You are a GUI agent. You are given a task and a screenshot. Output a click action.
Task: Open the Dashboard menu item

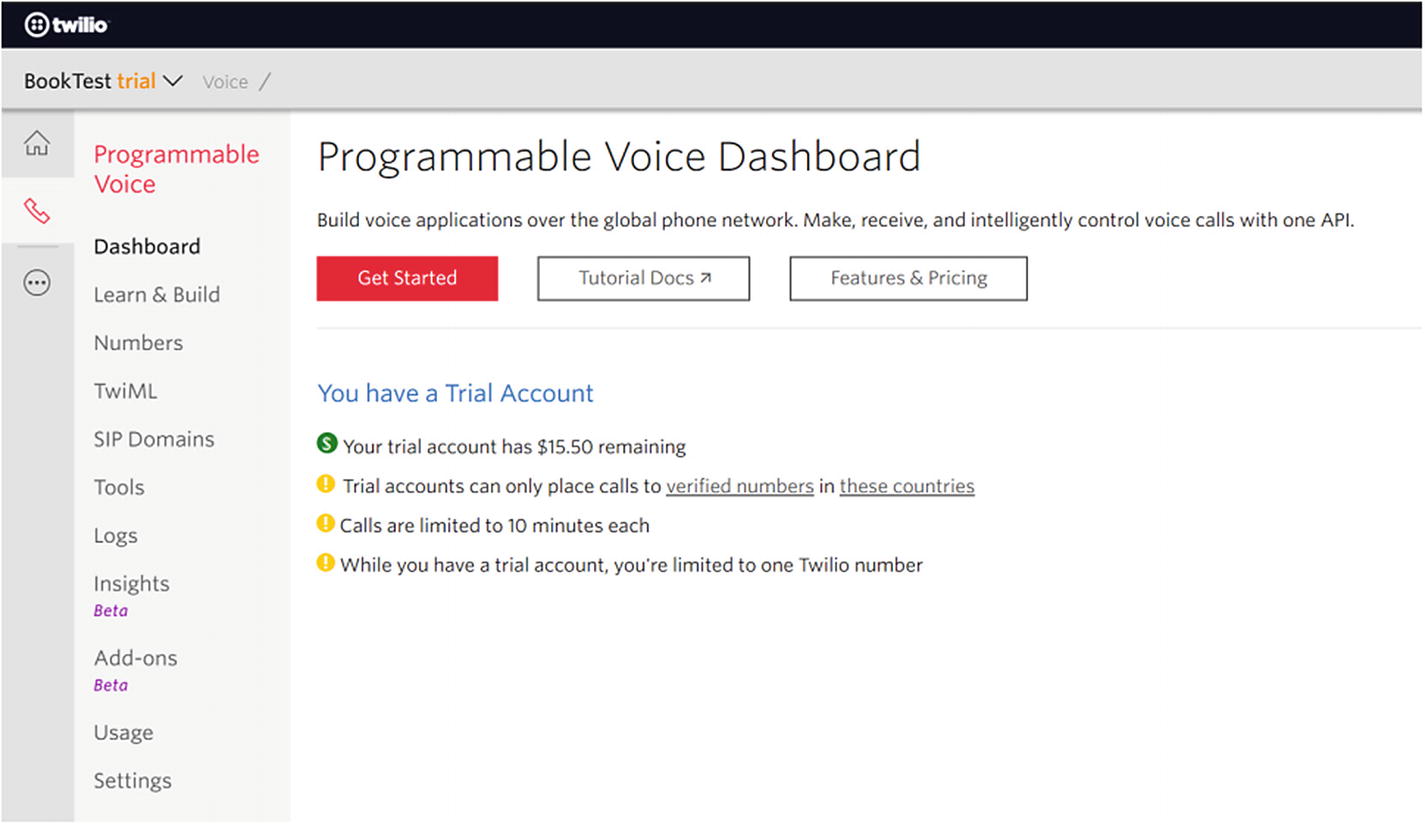tap(147, 246)
